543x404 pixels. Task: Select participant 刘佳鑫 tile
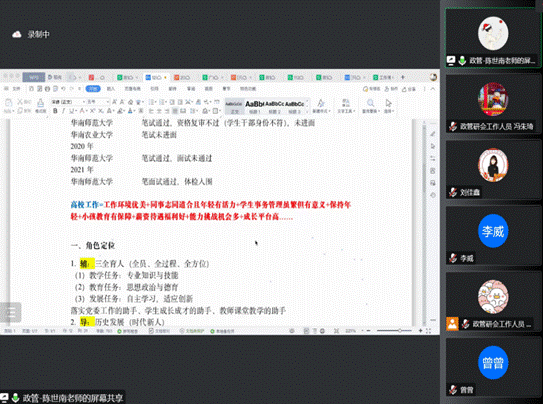tap(493, 170)
